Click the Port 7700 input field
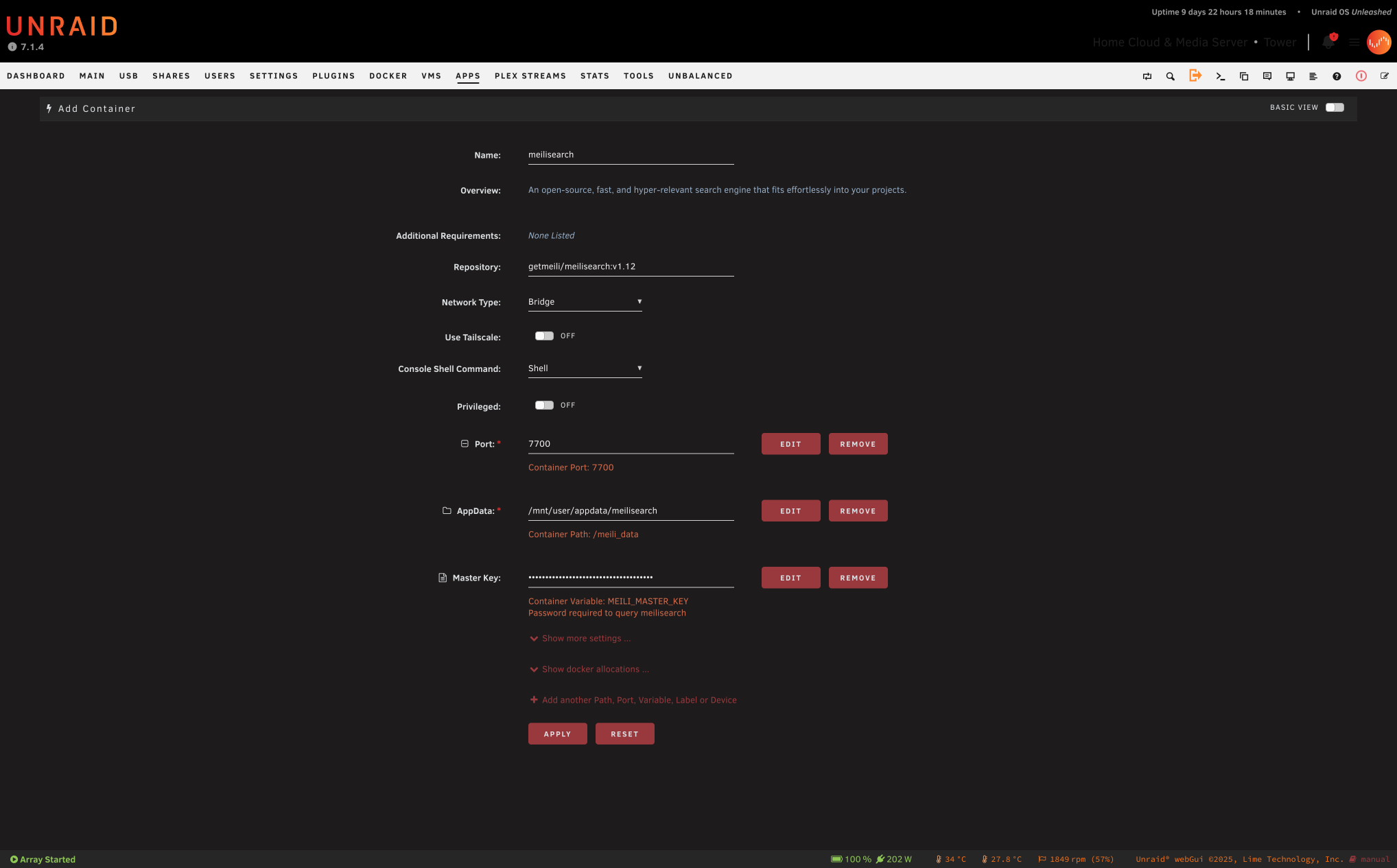The width and height of the screenshot is (1397, 868). tap(631, 444)
